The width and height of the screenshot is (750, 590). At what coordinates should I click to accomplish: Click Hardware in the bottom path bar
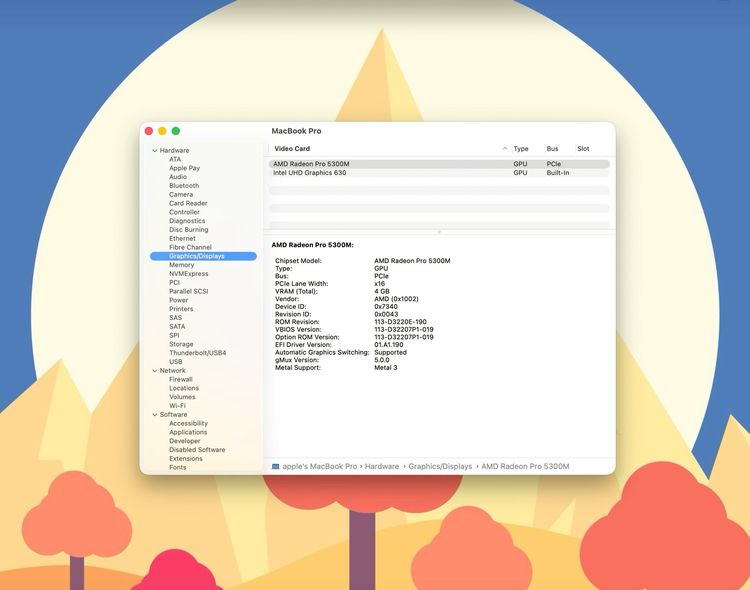[382, 467]
